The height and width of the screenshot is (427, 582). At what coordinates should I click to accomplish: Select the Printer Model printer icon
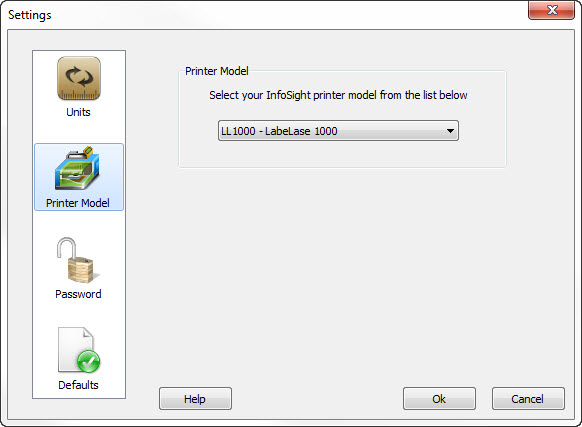click(78, 168)
